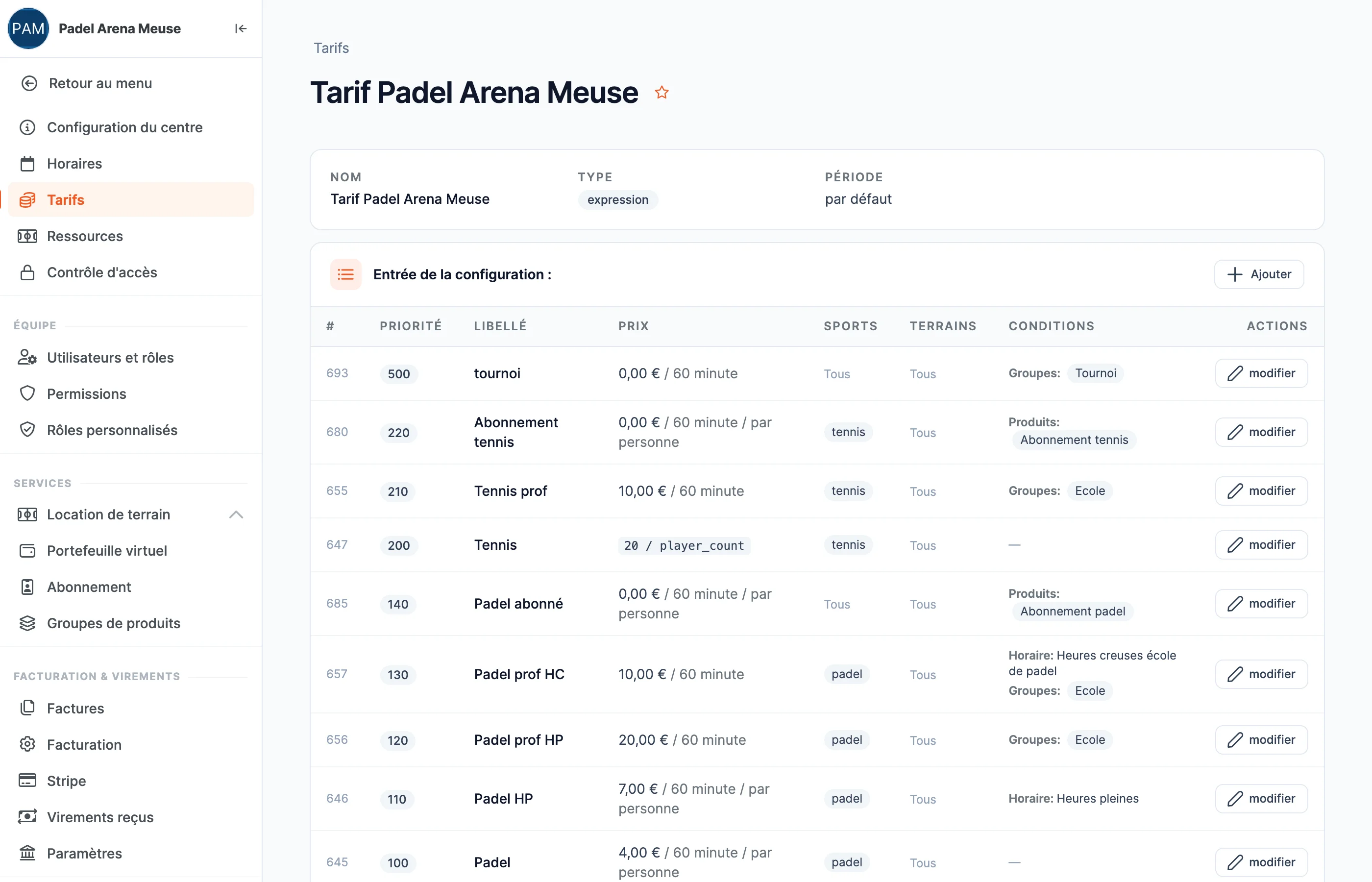Click the Rôles personnalisés shield-check icon
The image size is (1372, 882).
[27, 430]
